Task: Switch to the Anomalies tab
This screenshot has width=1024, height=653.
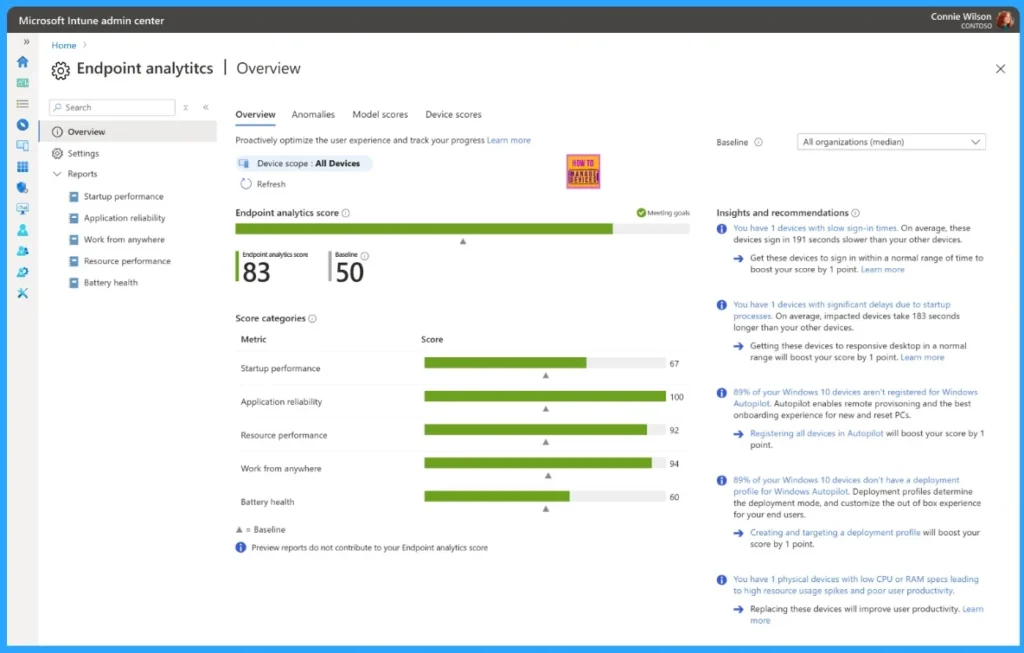Action: point(313,114)
